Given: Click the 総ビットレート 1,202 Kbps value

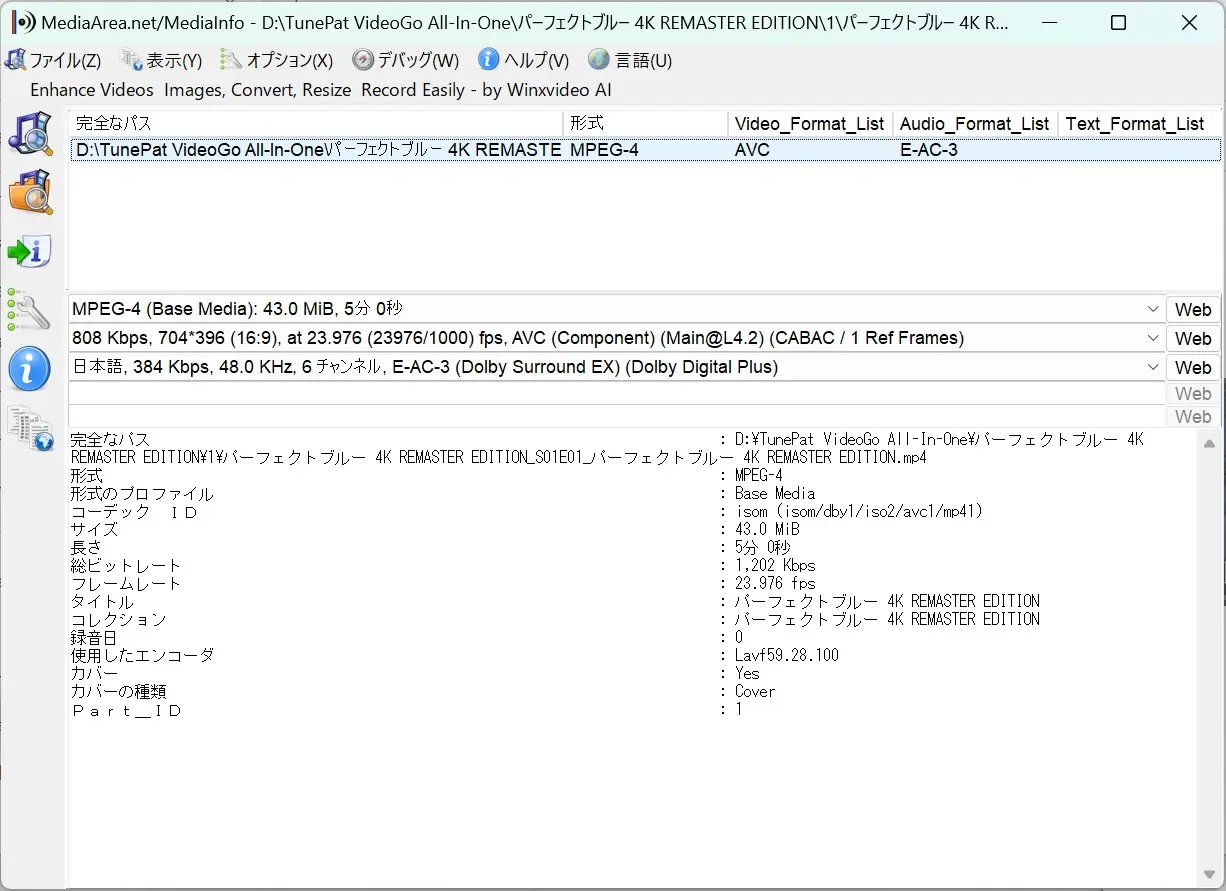Looking at the screenshot, I should pos(775,565).
